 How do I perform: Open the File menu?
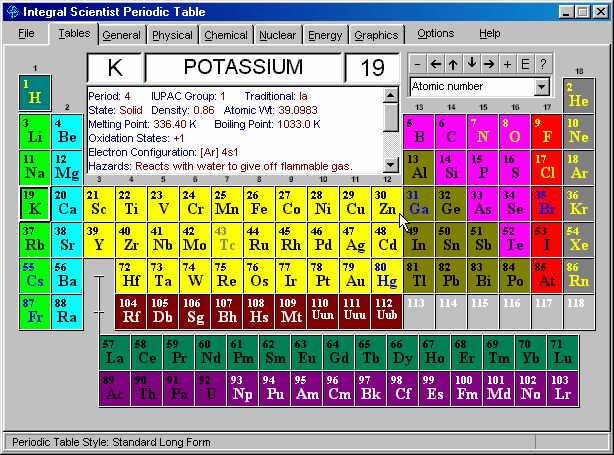26,33
